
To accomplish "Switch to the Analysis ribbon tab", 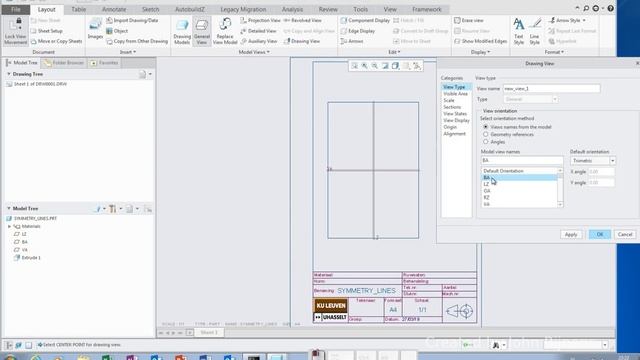I will point(292,9).
